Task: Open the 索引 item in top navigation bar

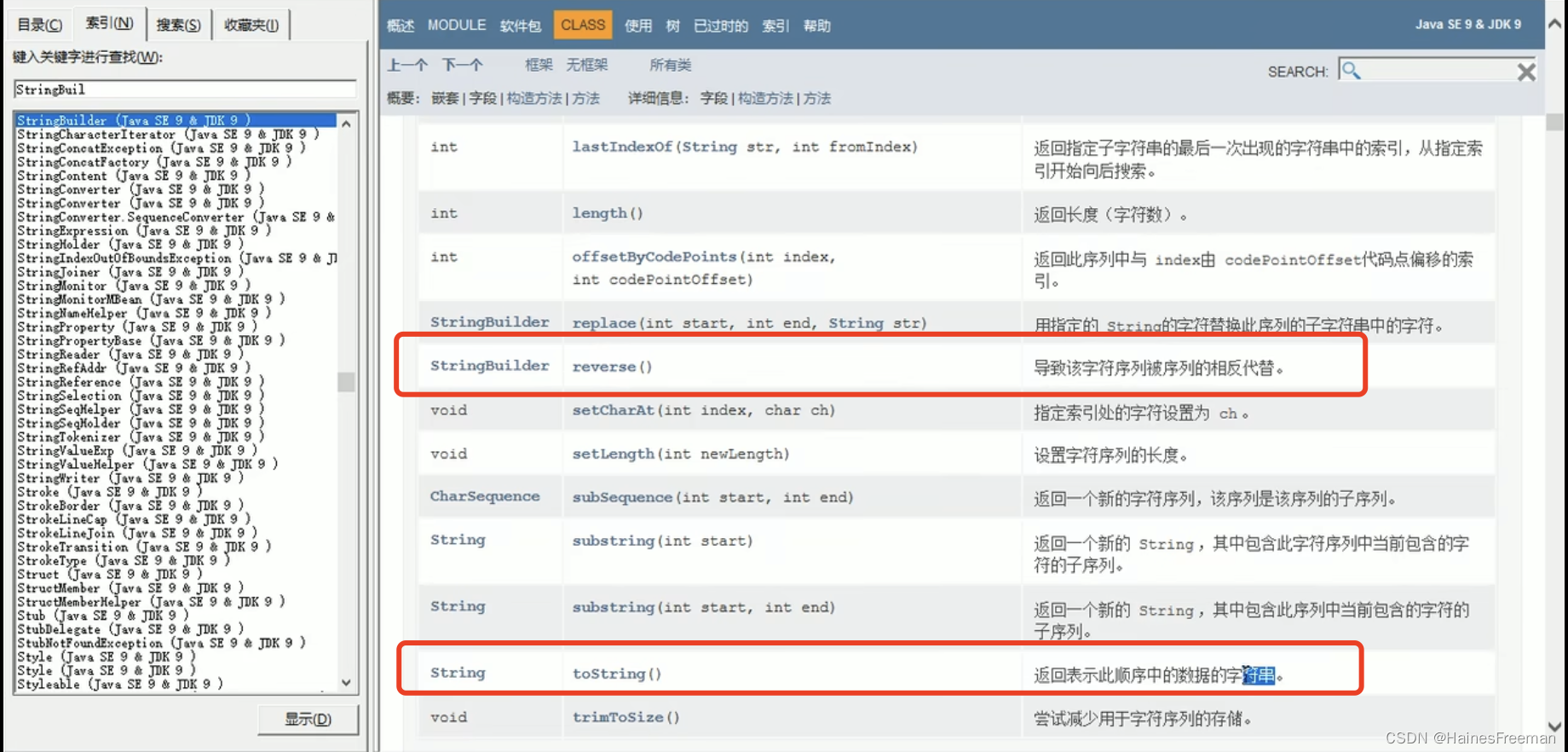Action: point(775,26)
